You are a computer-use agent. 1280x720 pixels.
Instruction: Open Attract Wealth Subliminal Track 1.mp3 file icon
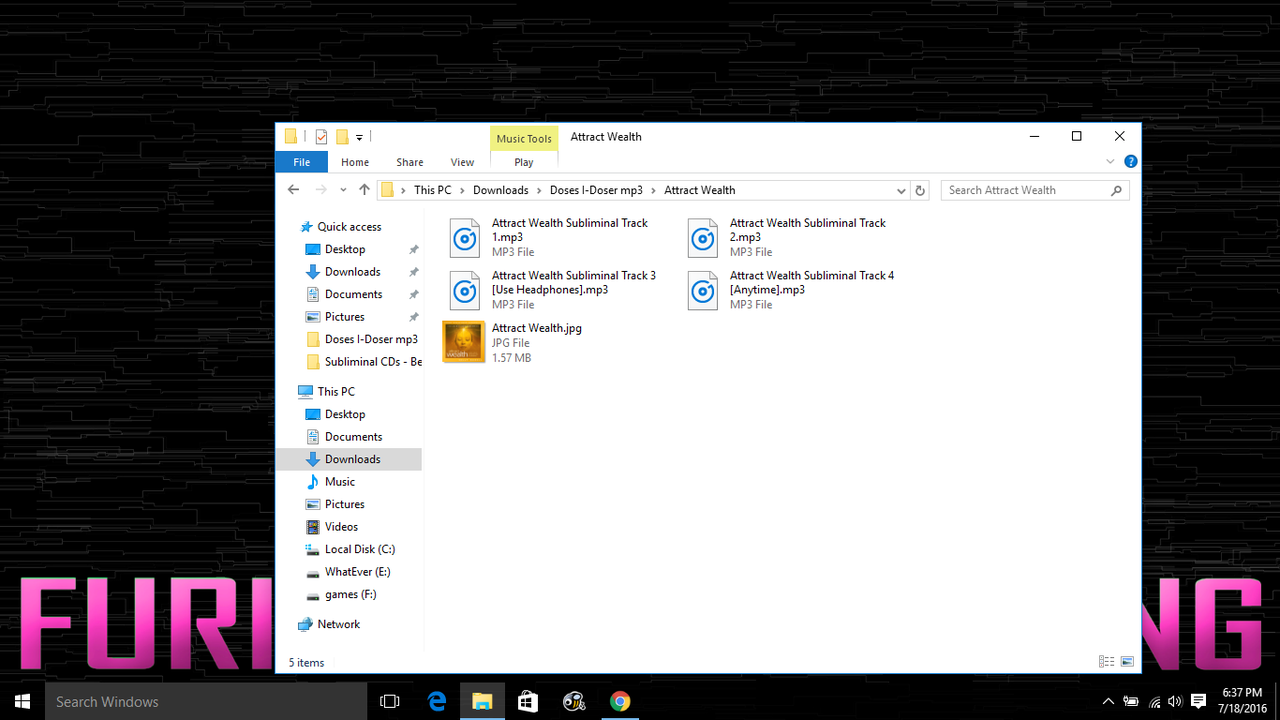(x=465, y=238)
